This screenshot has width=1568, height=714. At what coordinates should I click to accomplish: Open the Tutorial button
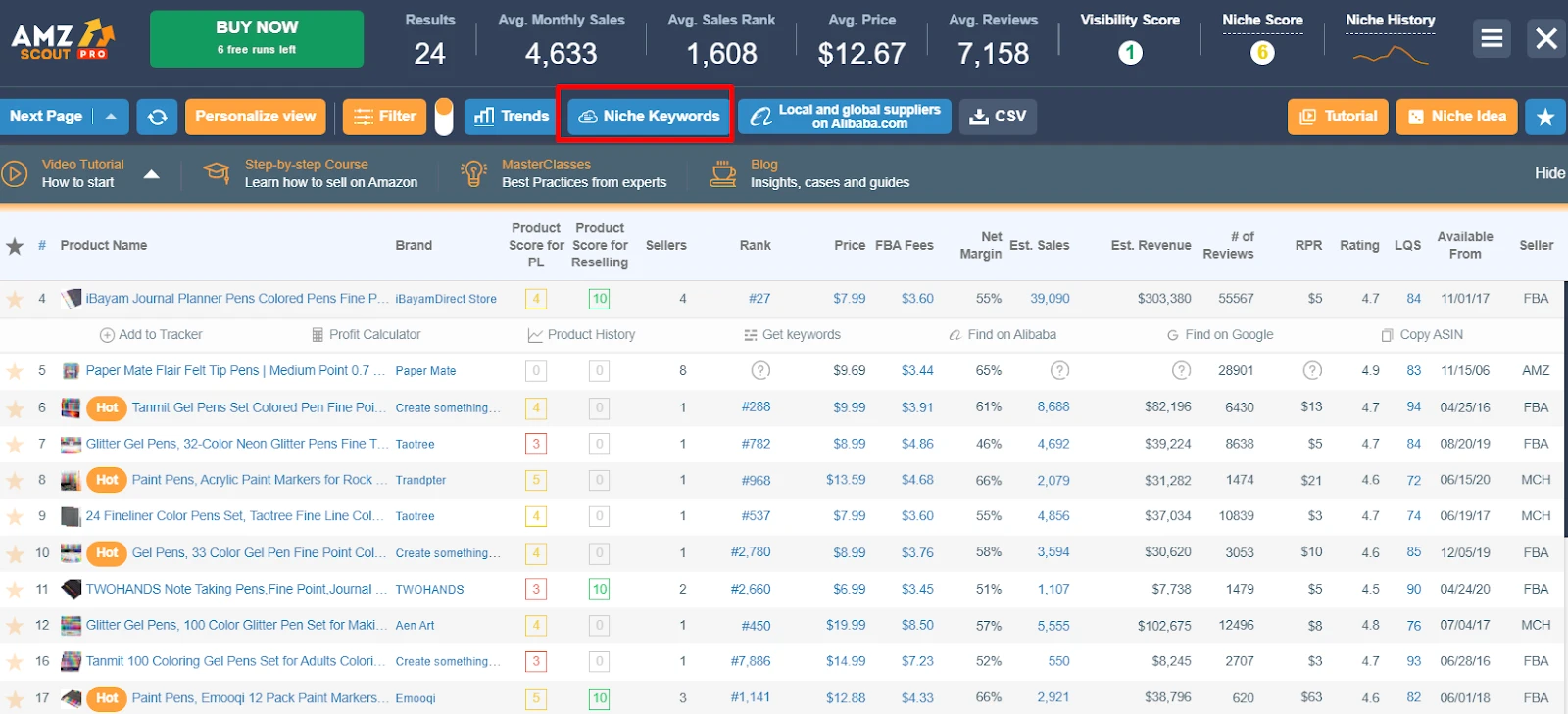tap(1338, 117)
